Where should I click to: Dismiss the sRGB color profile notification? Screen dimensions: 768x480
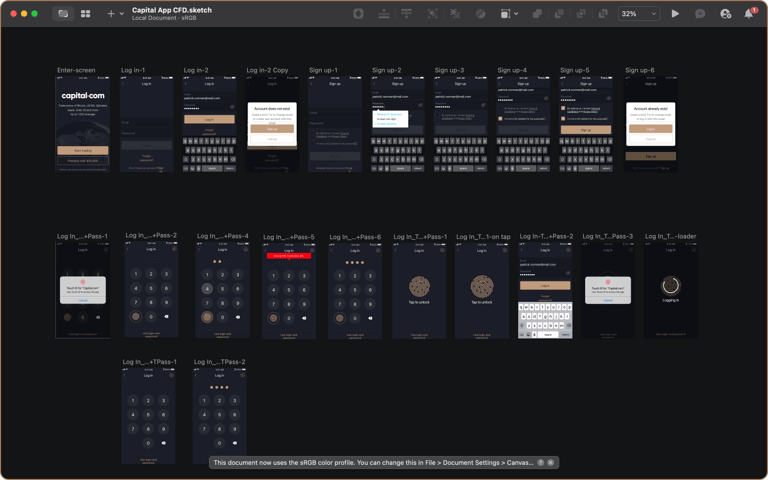[550, 463]
